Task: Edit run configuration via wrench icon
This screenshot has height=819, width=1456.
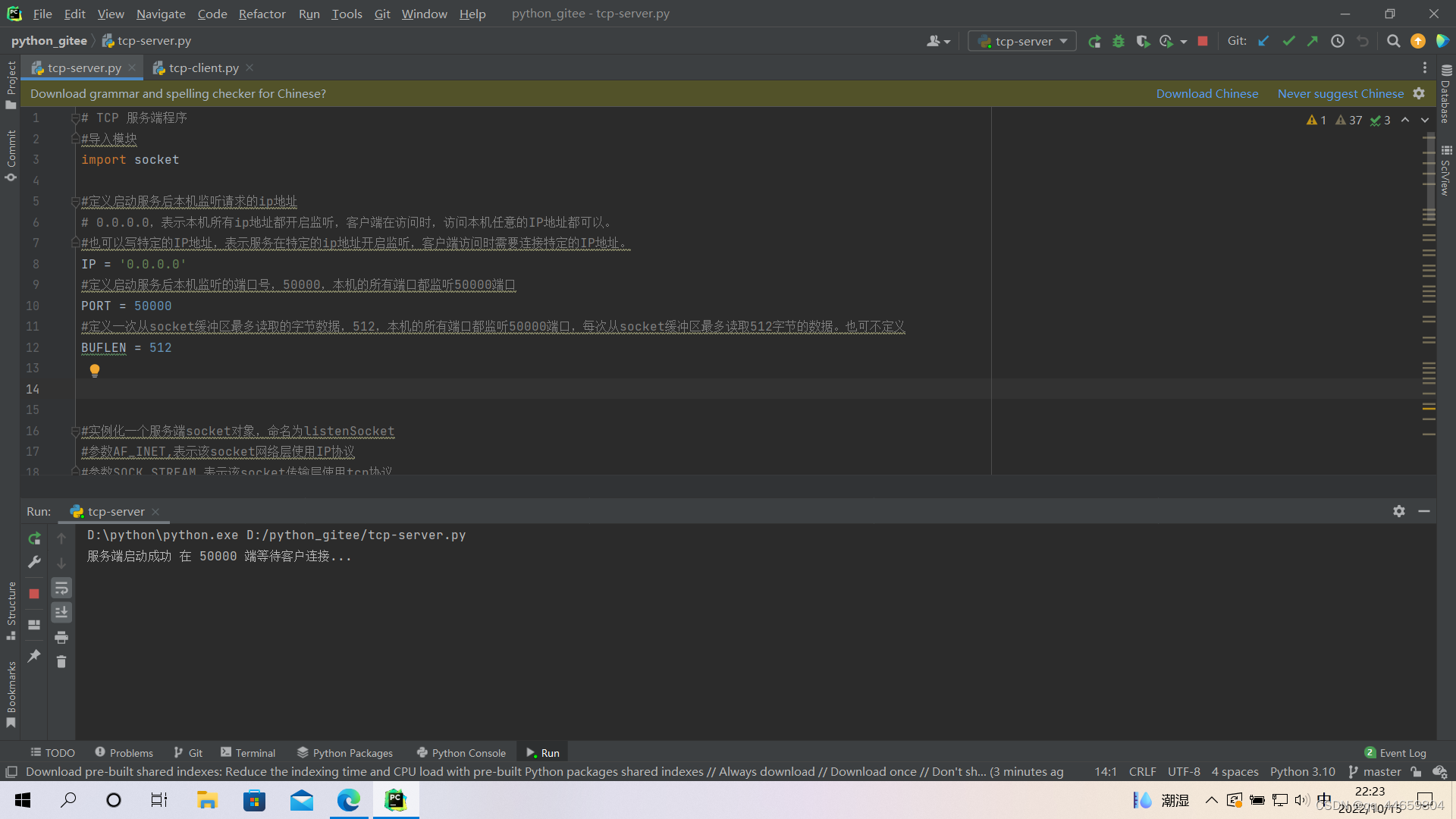Action: pos(34,562)
